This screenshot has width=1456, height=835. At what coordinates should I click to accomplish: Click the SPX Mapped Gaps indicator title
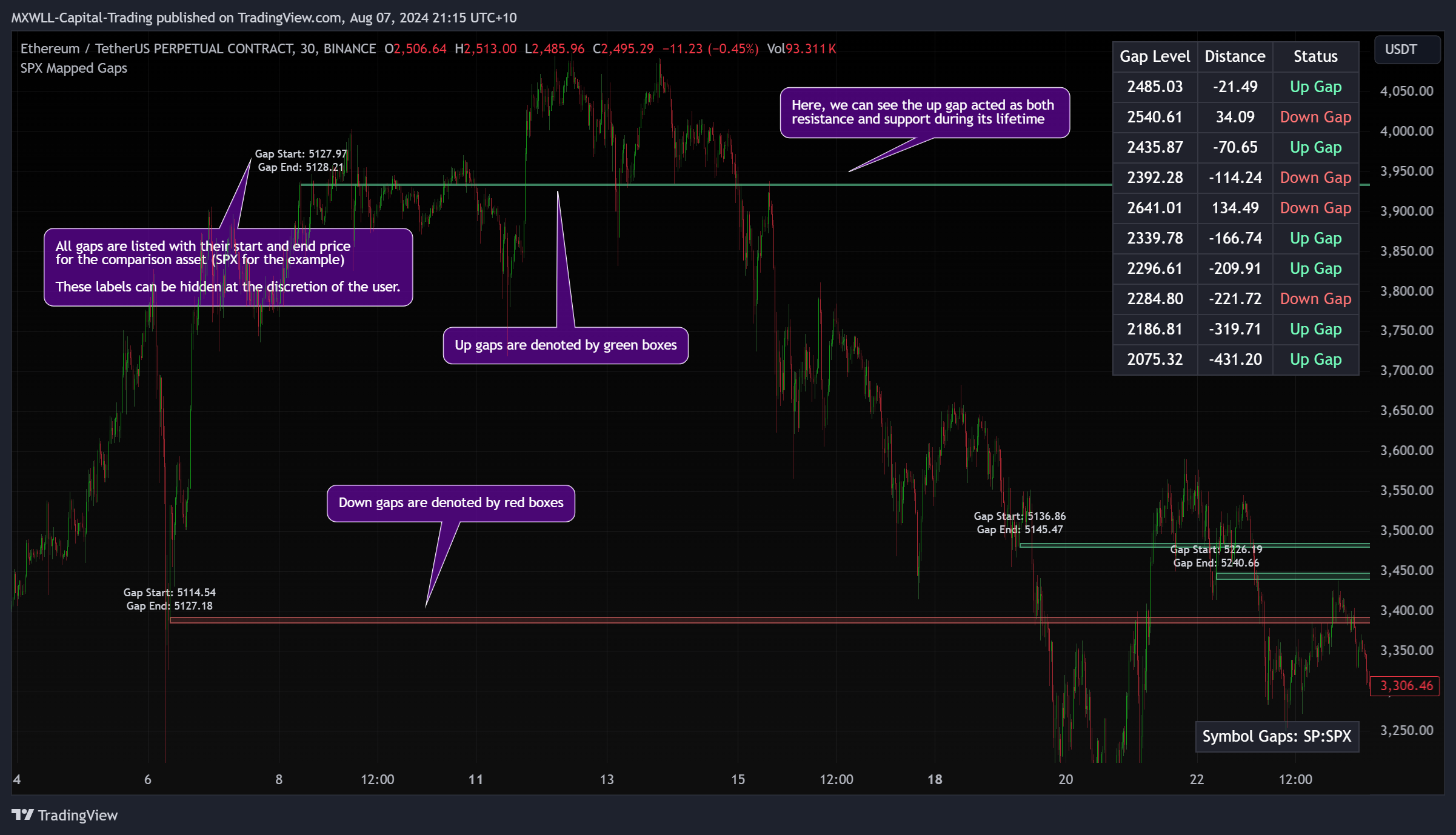pos(74,68)
